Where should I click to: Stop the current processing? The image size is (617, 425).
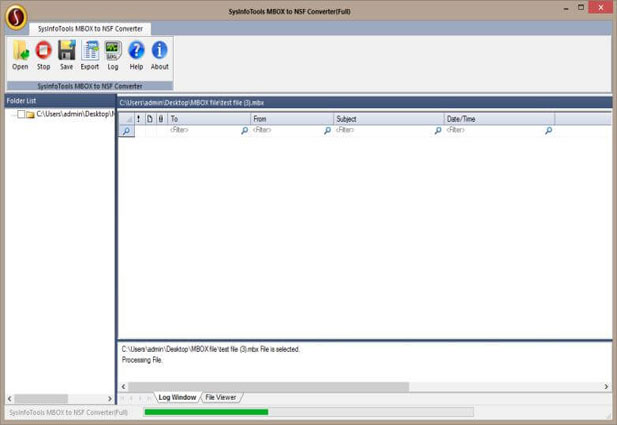pyautogui.click(x=43, y=55)
